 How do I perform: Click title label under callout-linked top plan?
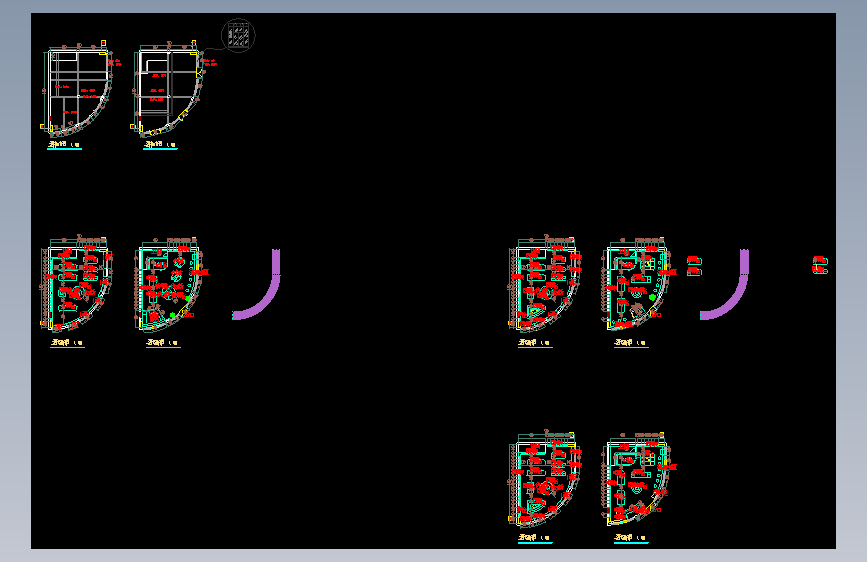[160, 145]
